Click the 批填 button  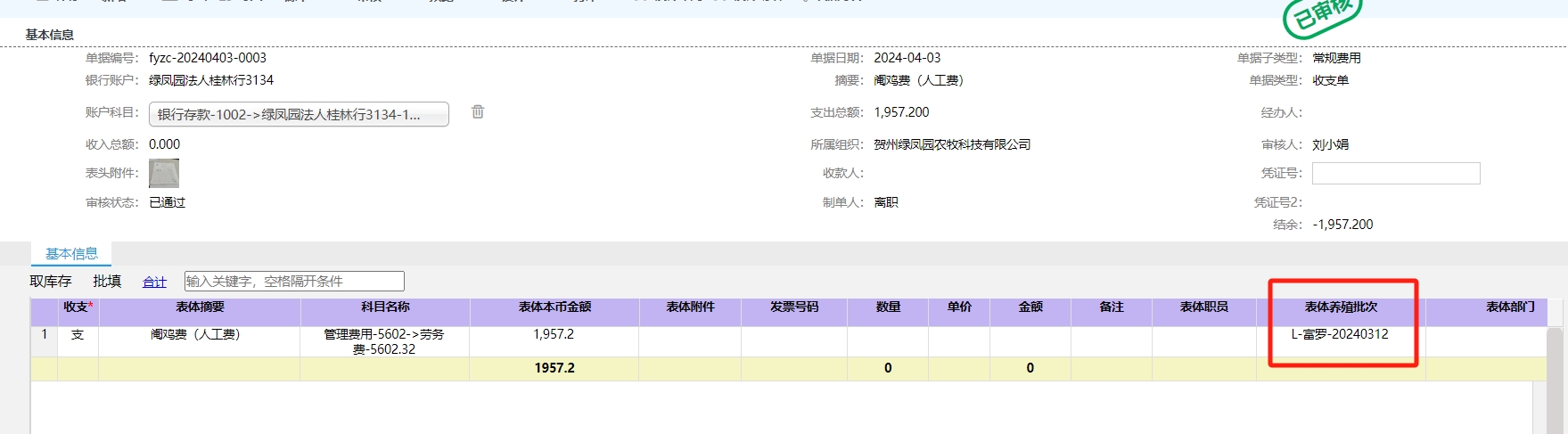pyautogui.click(x=107, y=282)
